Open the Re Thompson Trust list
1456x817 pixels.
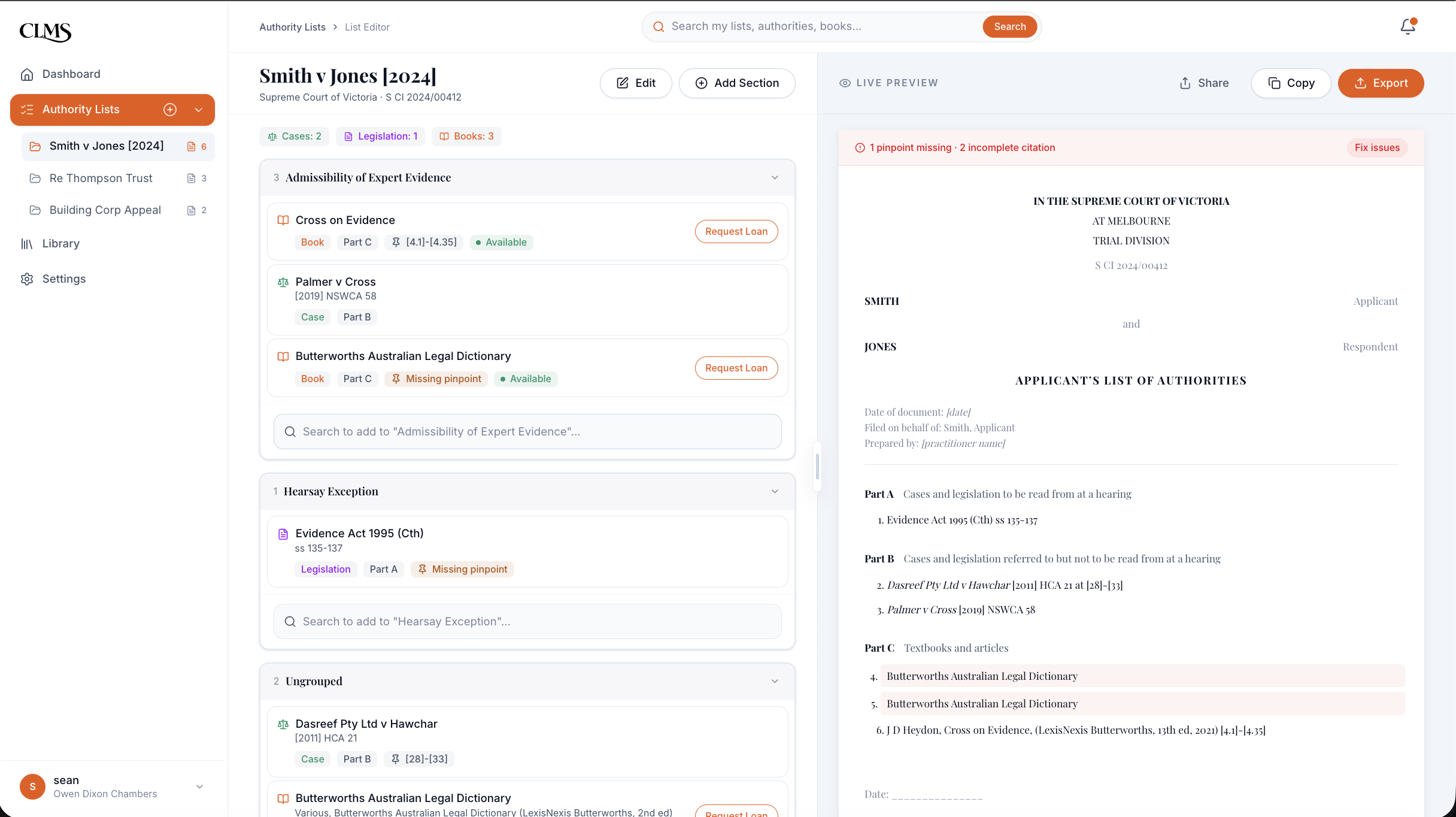point(101,178)
